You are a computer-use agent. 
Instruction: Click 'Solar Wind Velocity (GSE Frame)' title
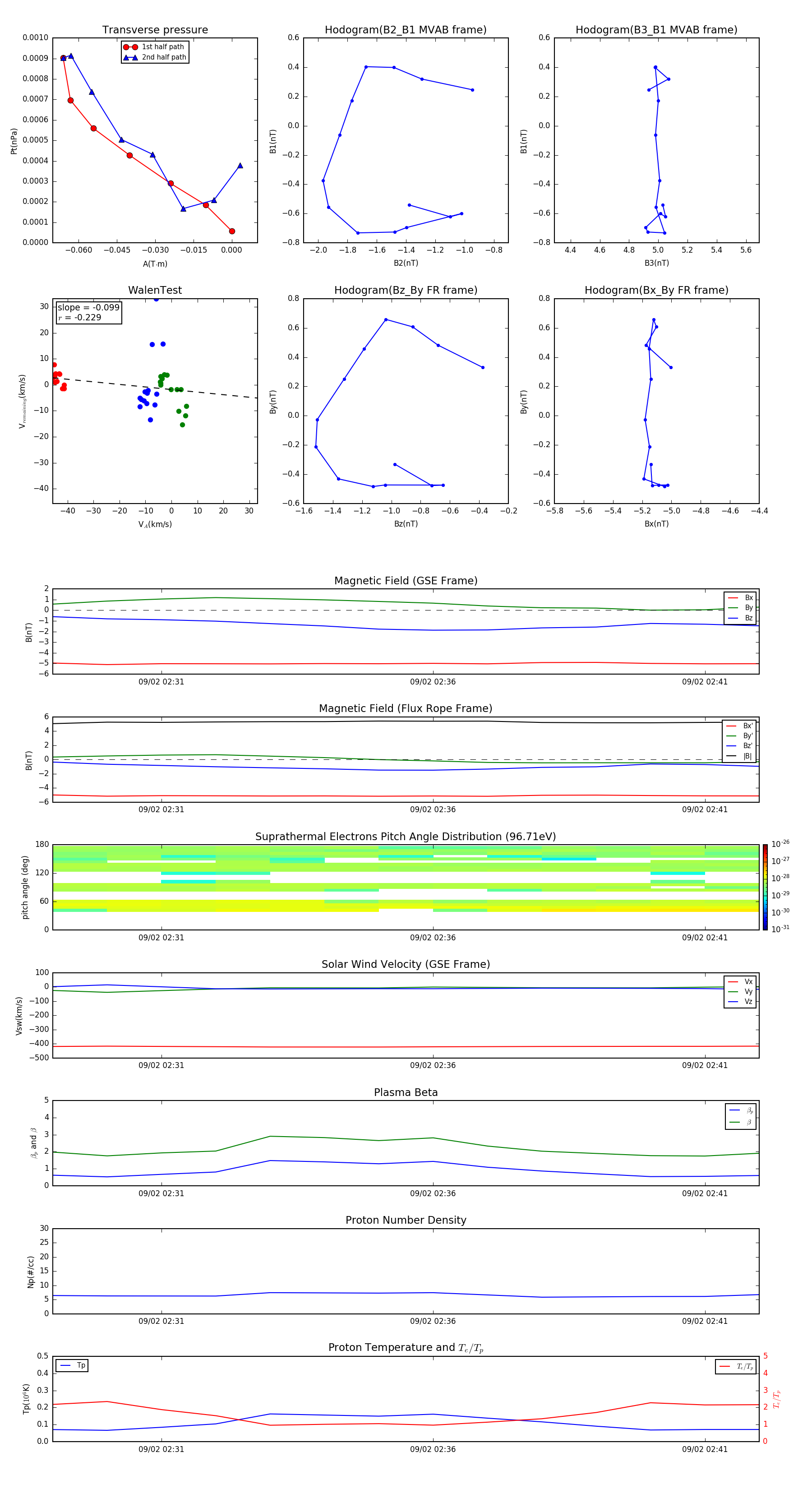click(406, 964)
